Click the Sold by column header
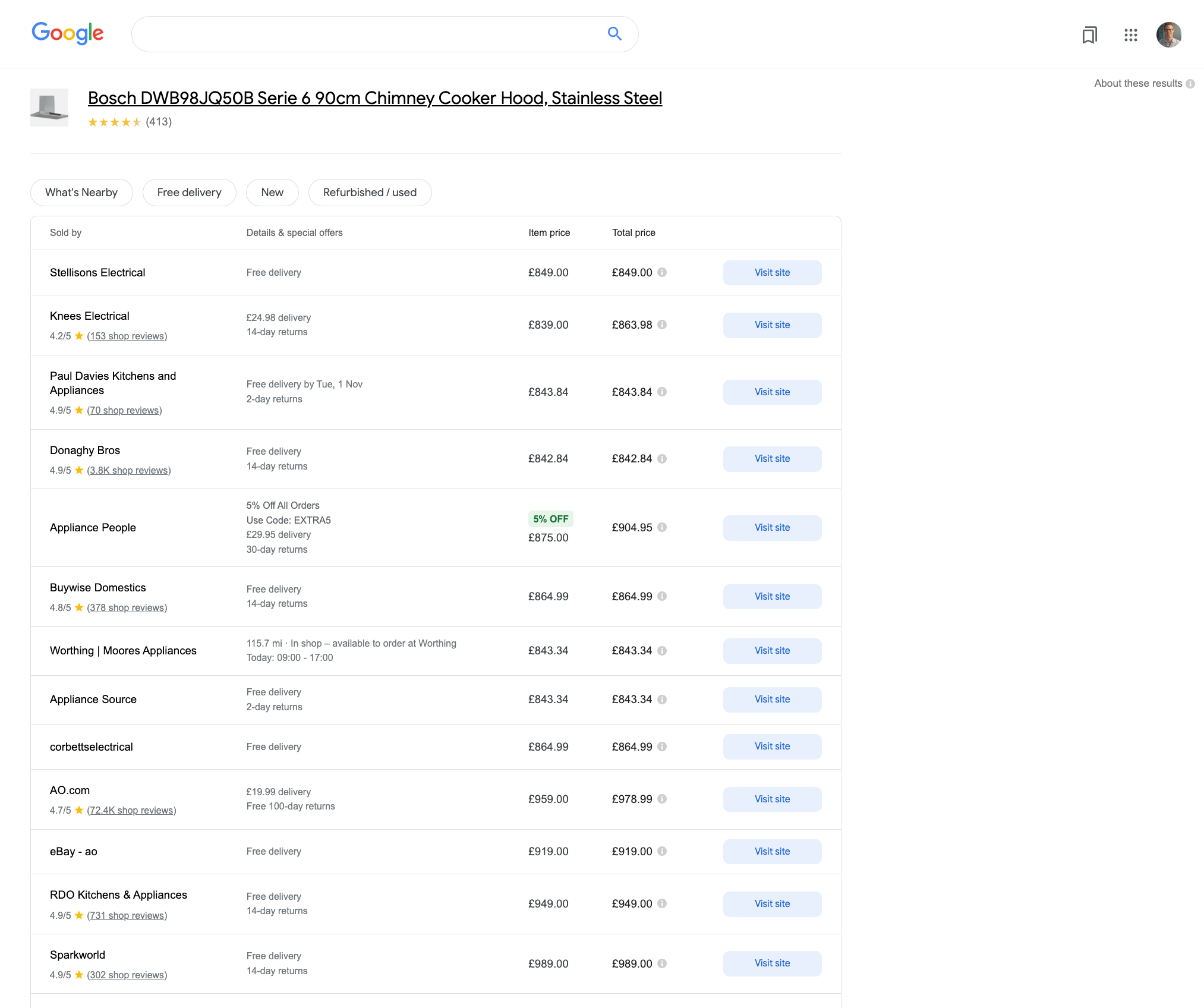Image resolution: width=1204 pixels, height=1008 pixels. pos(65,233)
